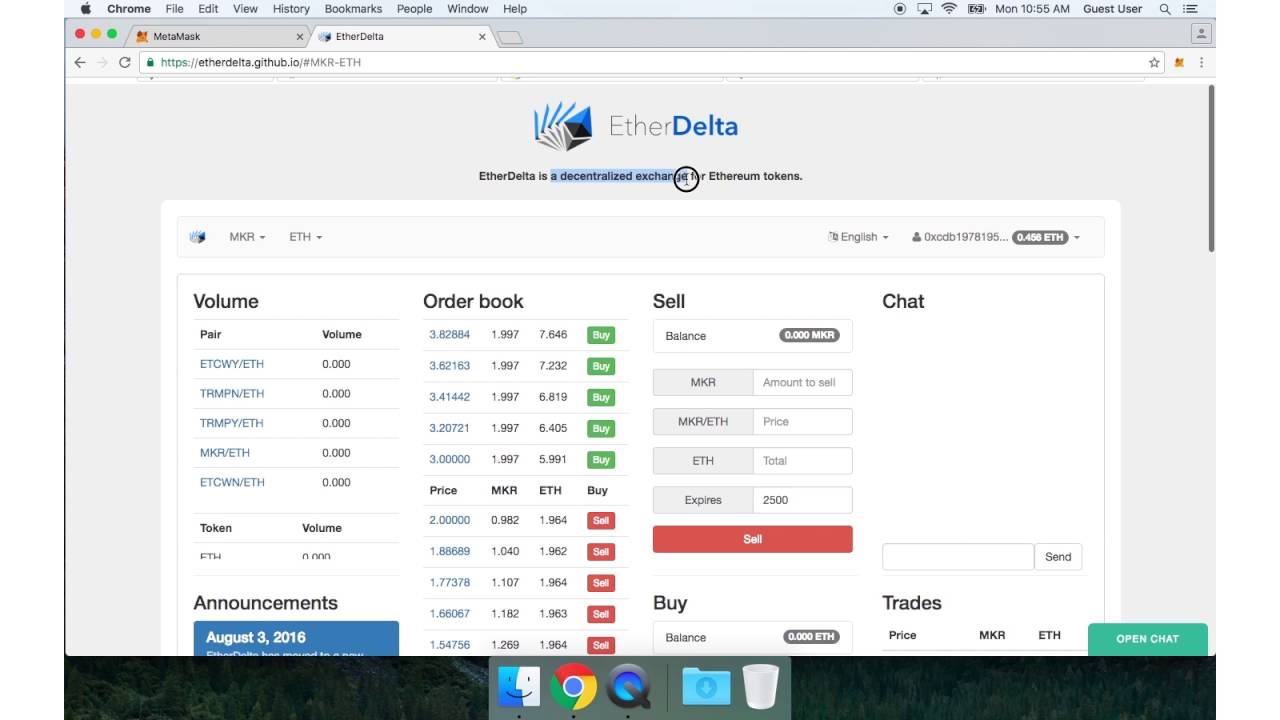The height and width of the screenshot is (720, 1280).
Task: Click Buy on the 3.00000 order
Action: coord(600,460)
